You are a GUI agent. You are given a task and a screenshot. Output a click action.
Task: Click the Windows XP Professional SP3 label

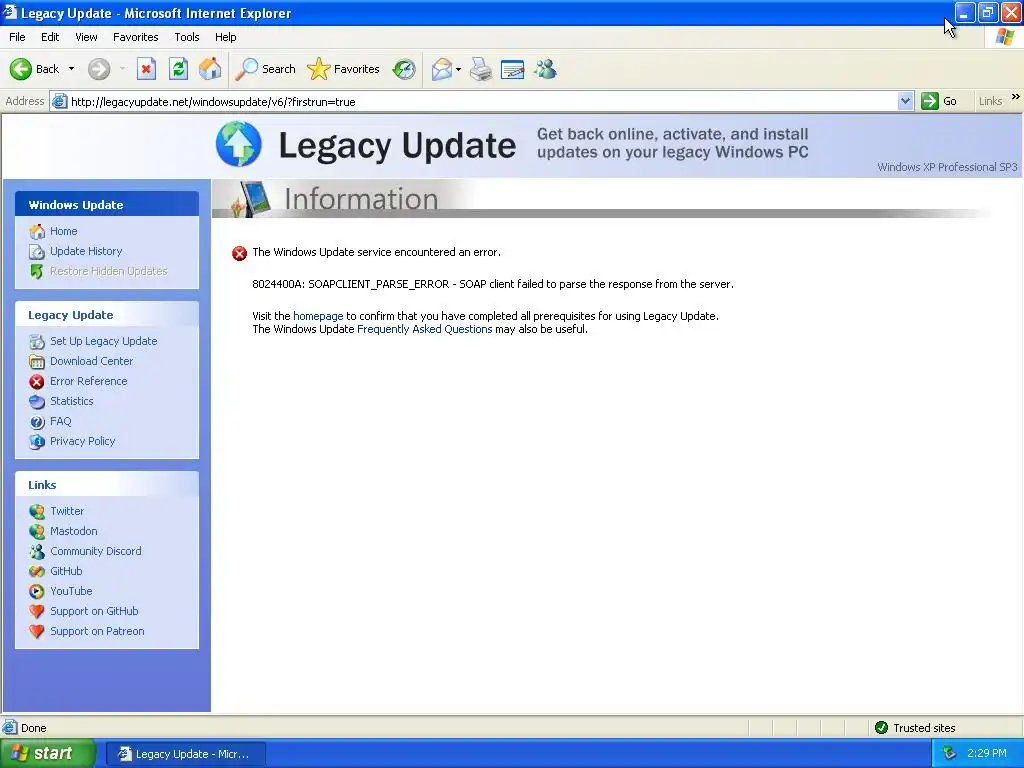947,167
